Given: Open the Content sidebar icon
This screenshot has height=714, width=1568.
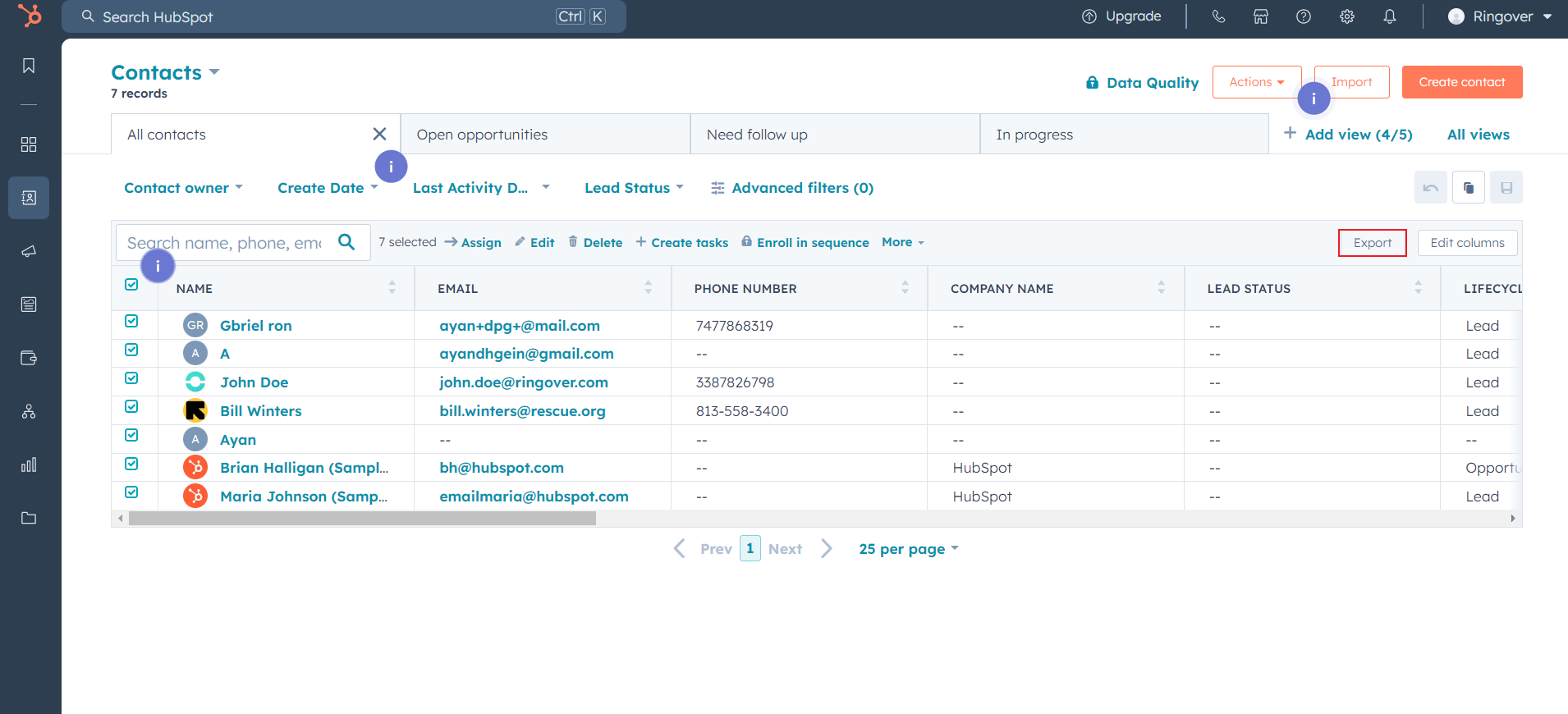Looking at the screenshot, I should point(29,304).
